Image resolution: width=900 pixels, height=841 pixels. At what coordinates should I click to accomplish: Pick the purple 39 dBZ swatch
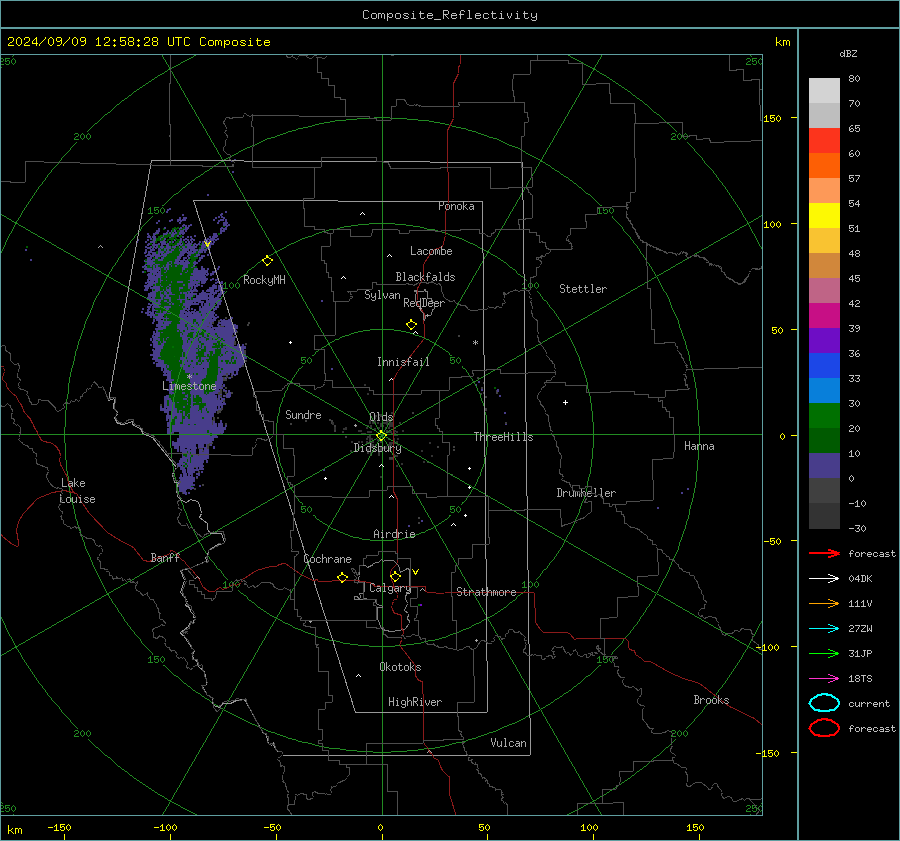tap(824, 340)
